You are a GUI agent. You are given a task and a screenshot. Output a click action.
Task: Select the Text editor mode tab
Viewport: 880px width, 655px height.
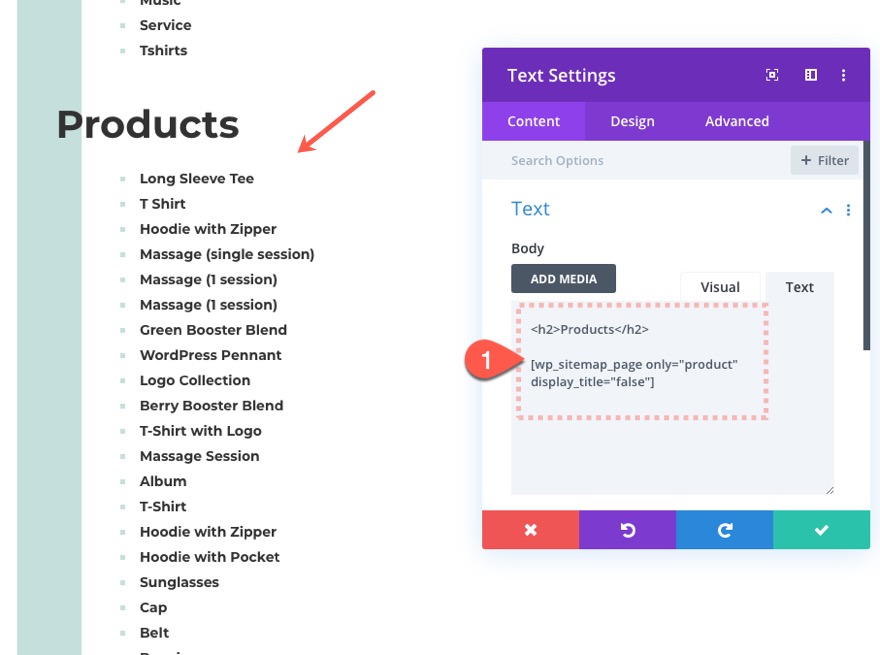click(799, 287)
